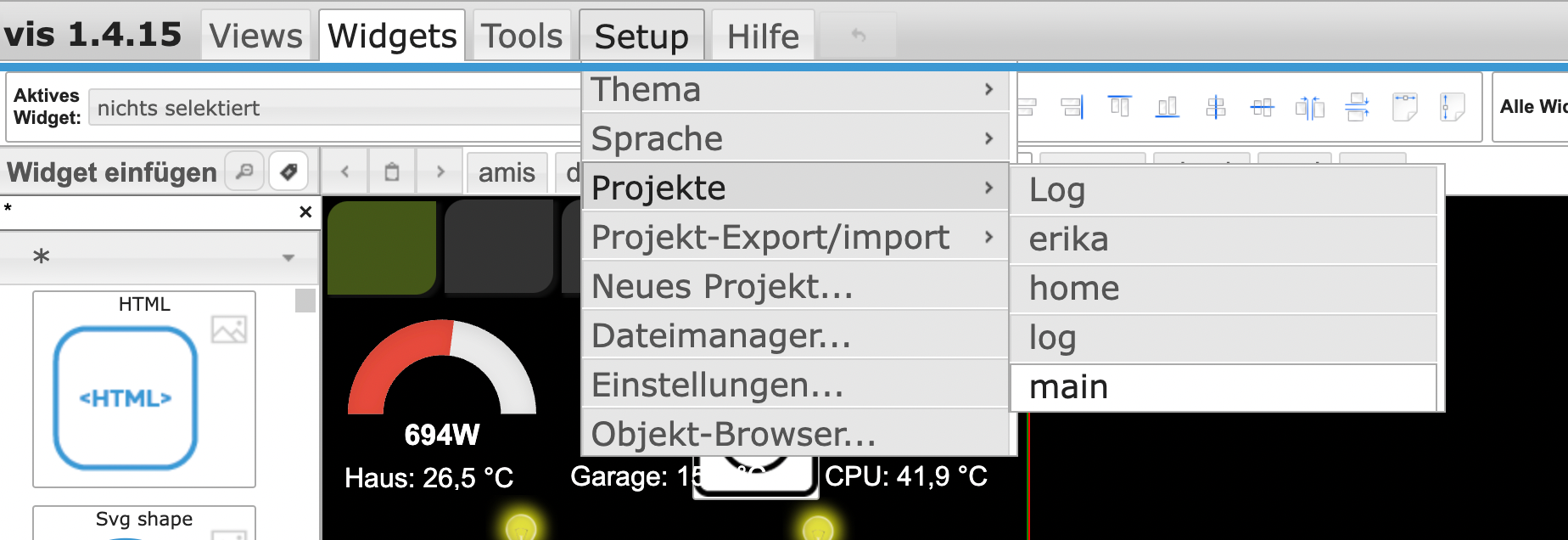This screenshot has width=1568, height=540.
Task: Go to previous view with left arrow icon
Action: [x=344, y=171]
